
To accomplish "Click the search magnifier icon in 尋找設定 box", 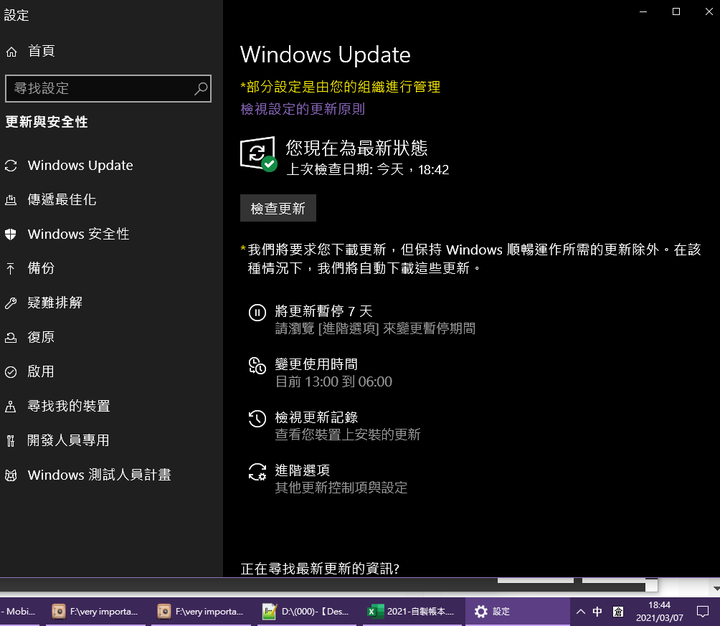I will tap(201, 88).
